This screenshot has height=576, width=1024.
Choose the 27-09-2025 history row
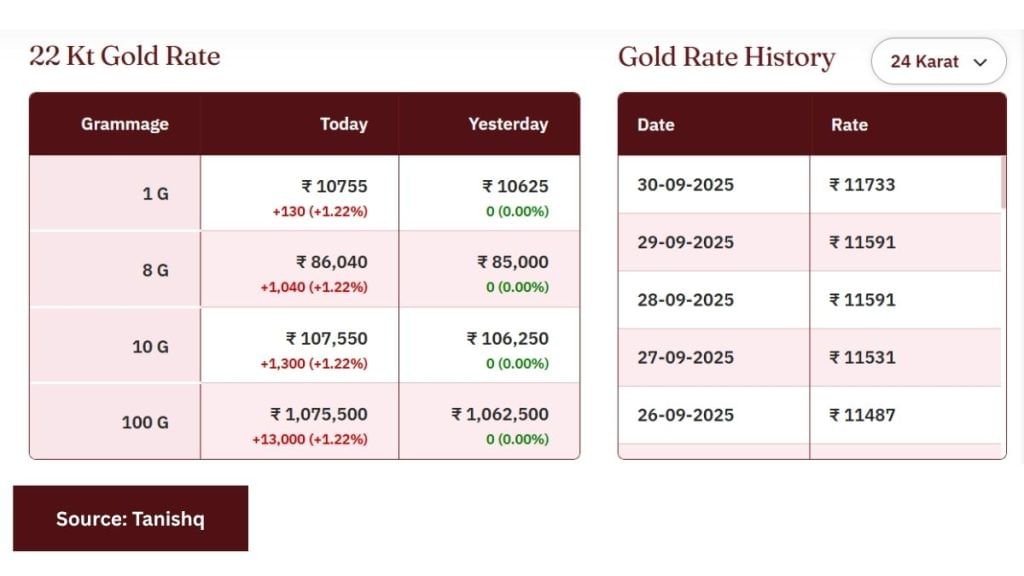tap(809, 357)
